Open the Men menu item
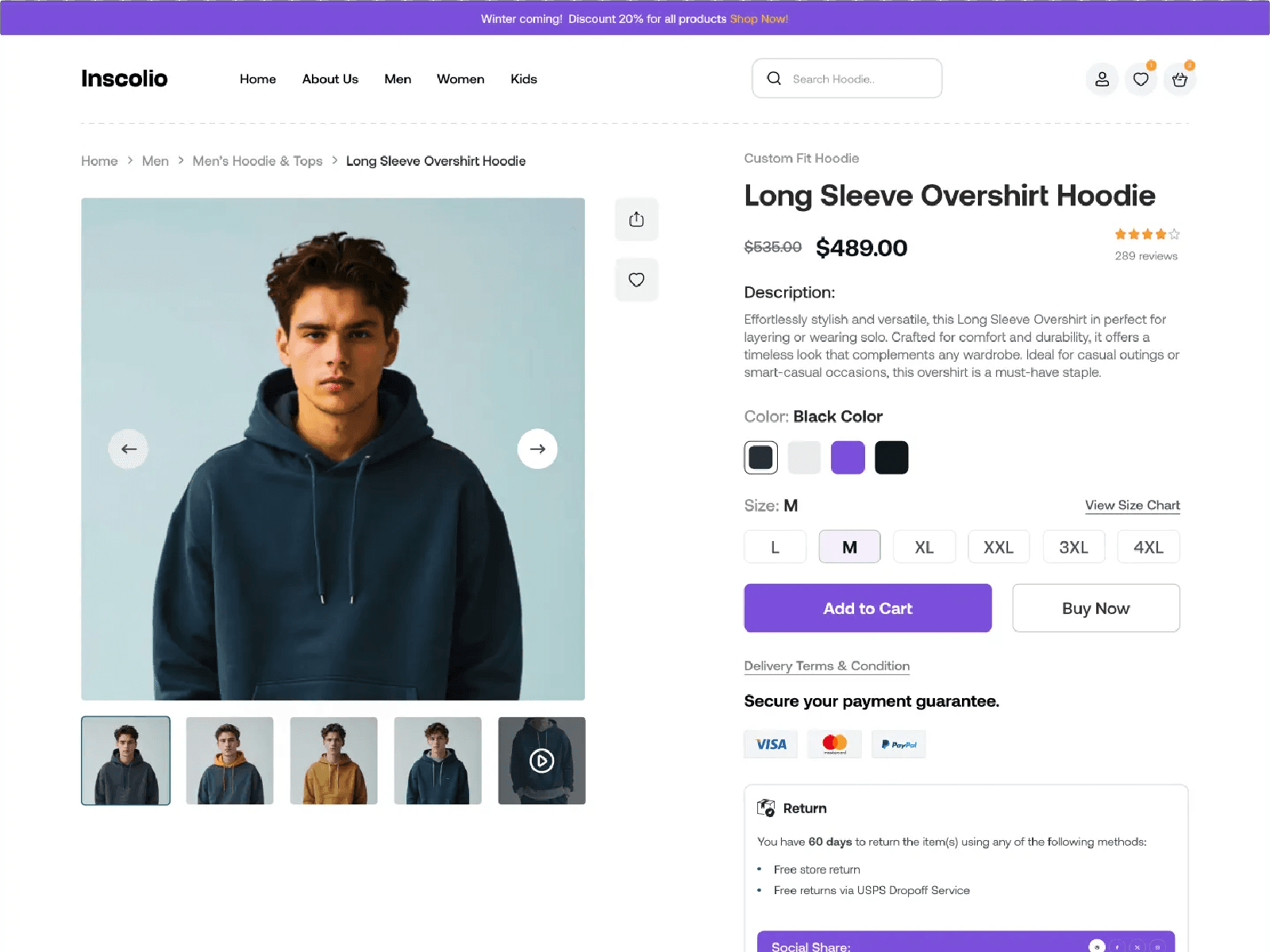 398,79
